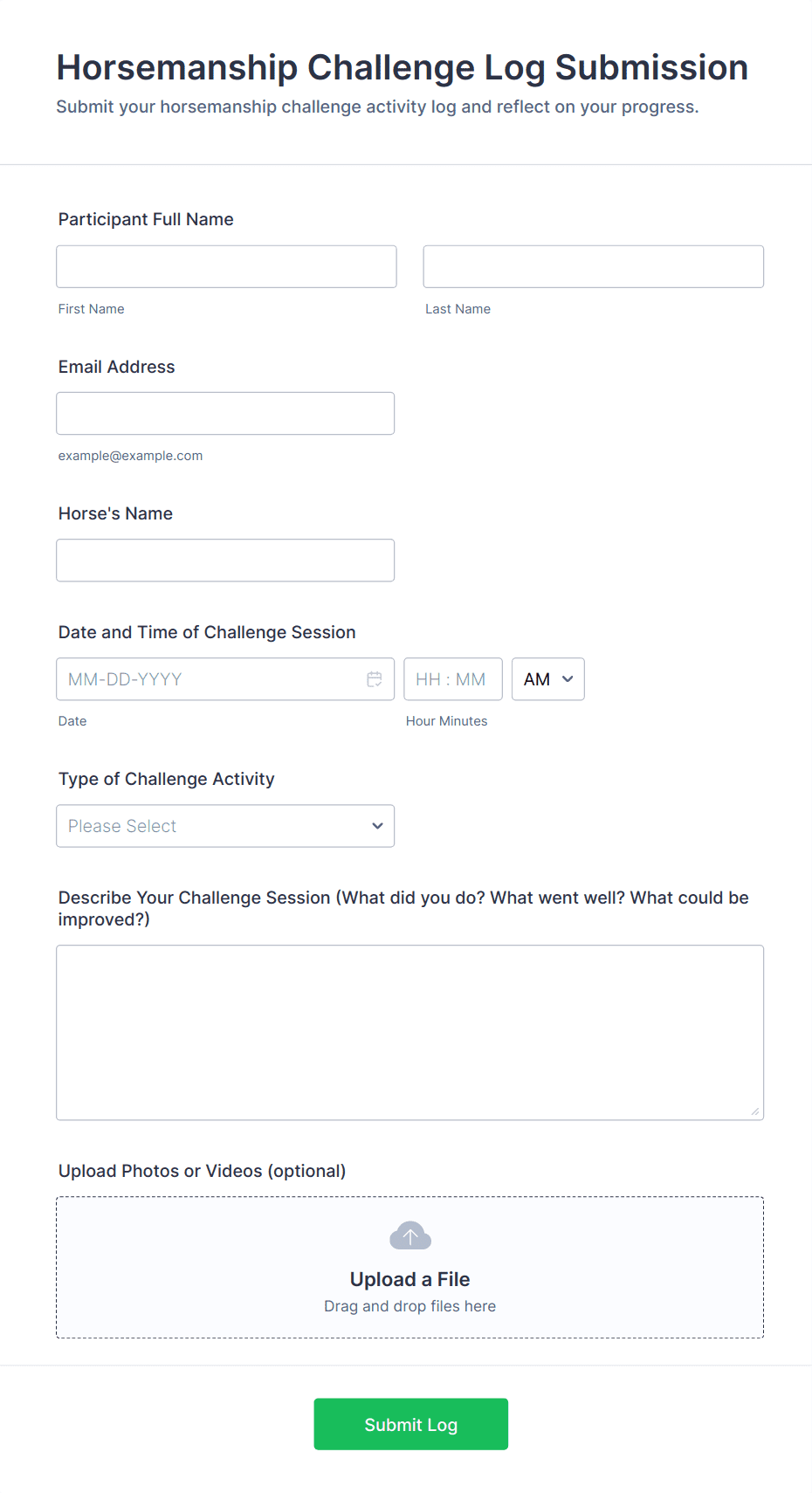
Task: Click the Participant Full Name label
Action: coord(146,219)
